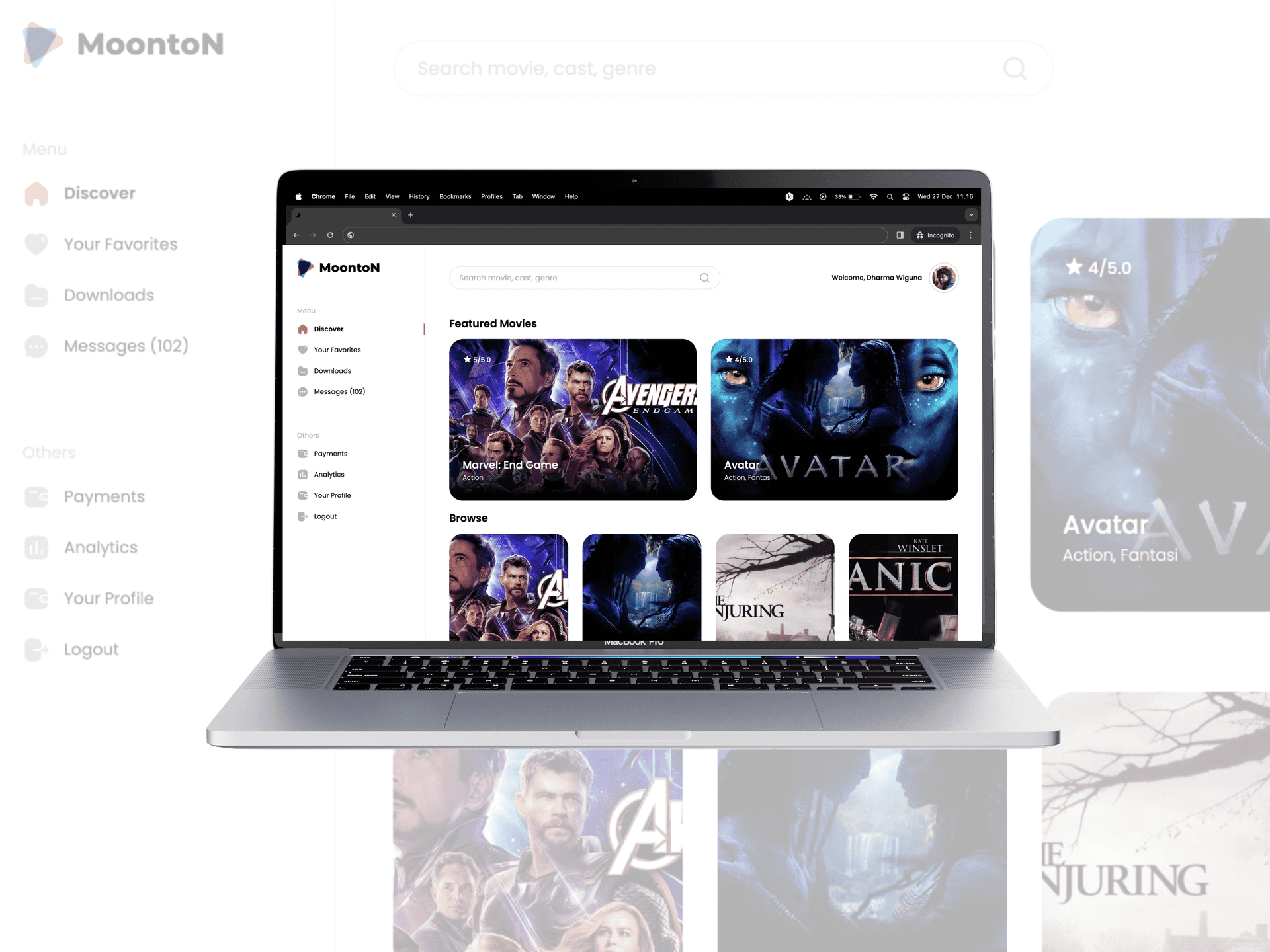Open the Messages icon with badge
1270x952 pixels.
36,346
